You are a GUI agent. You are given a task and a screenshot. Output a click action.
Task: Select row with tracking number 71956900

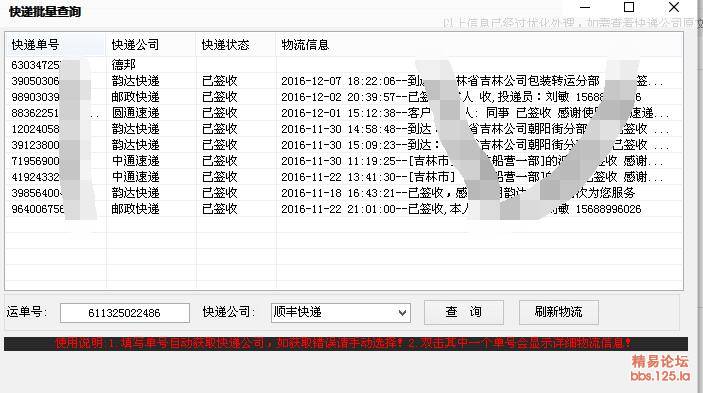click(x=344, y=161)
